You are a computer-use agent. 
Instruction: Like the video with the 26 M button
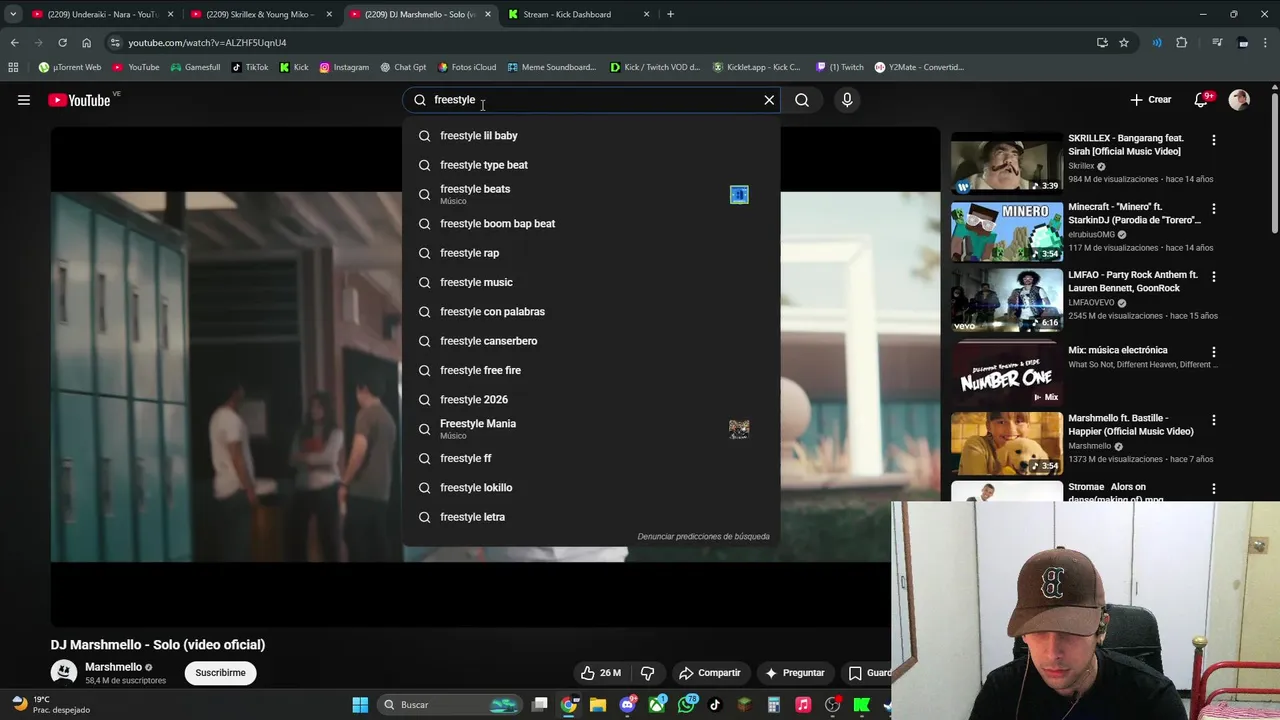[601, 673]
